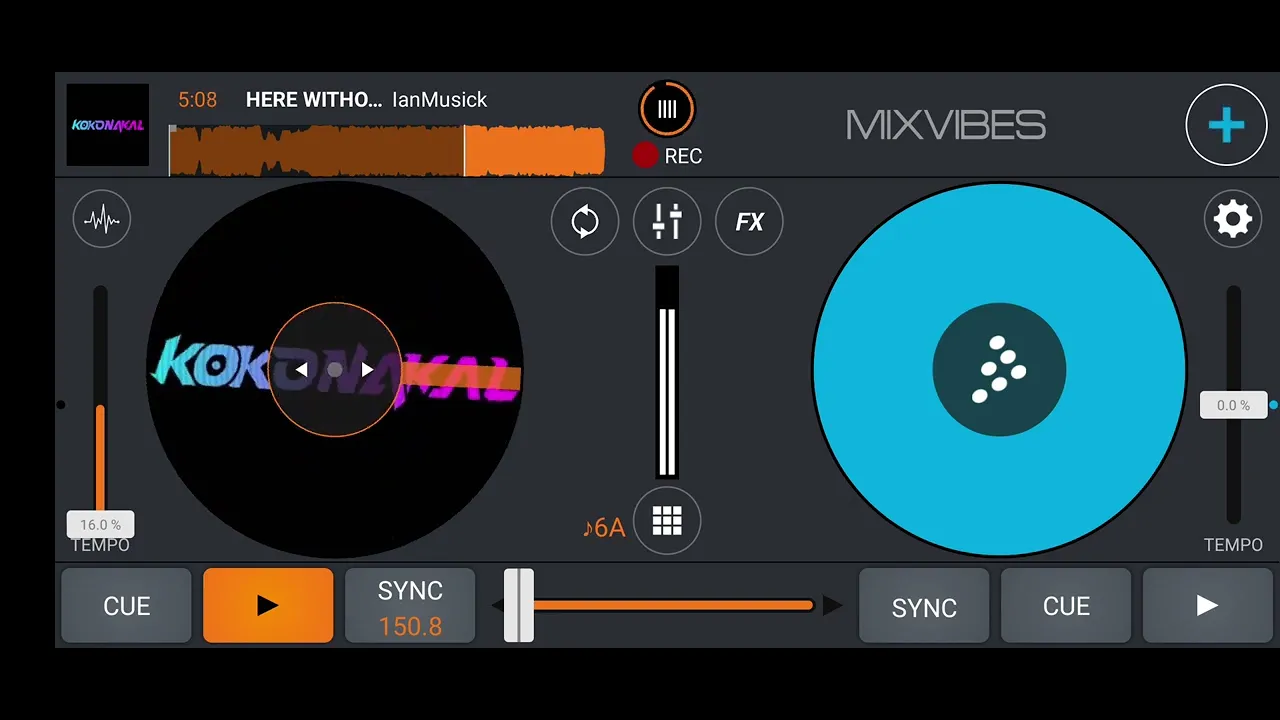Click the crossfader handle

[519, 605]
